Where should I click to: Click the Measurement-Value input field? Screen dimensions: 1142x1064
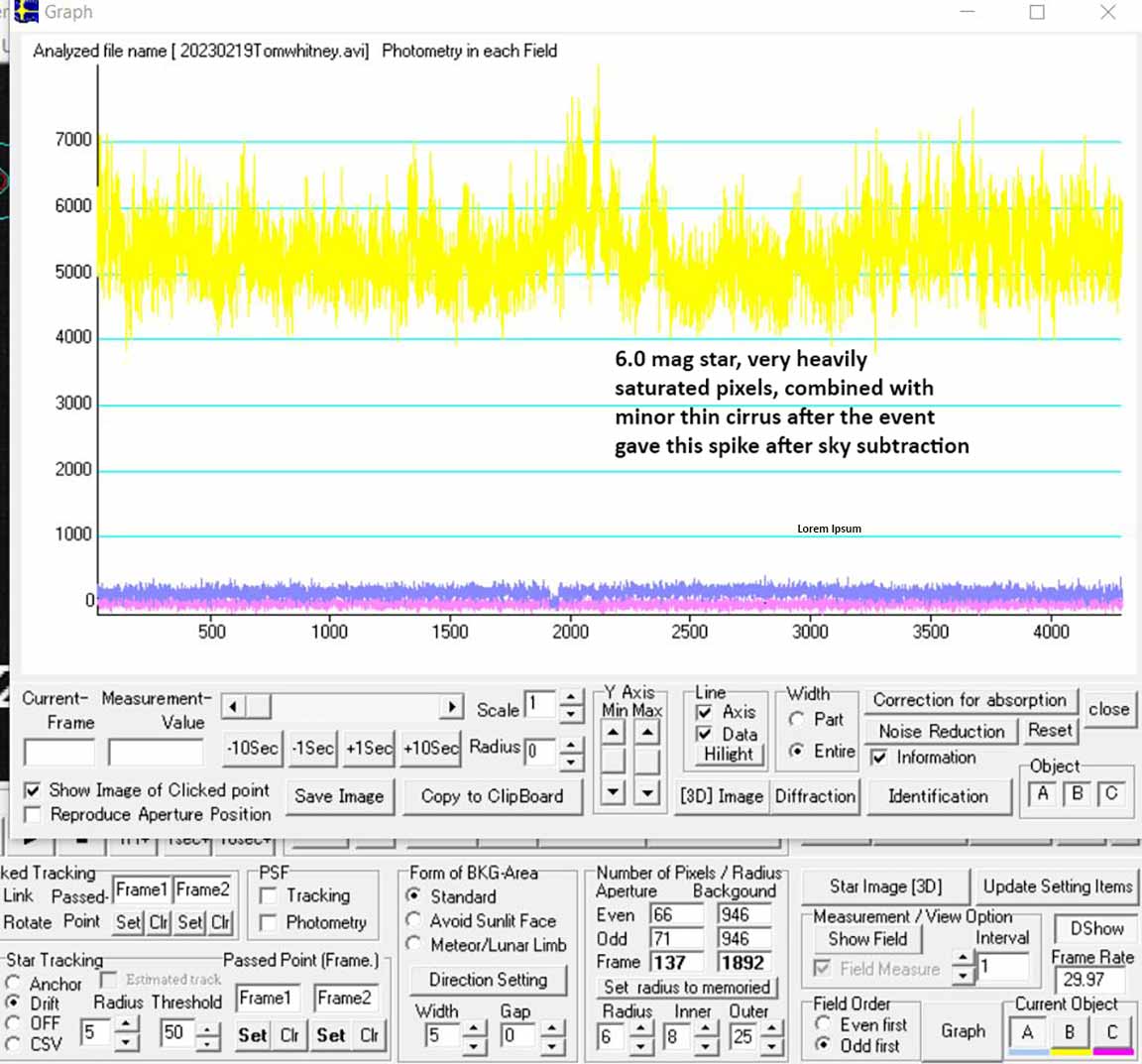tap(156, 752)
